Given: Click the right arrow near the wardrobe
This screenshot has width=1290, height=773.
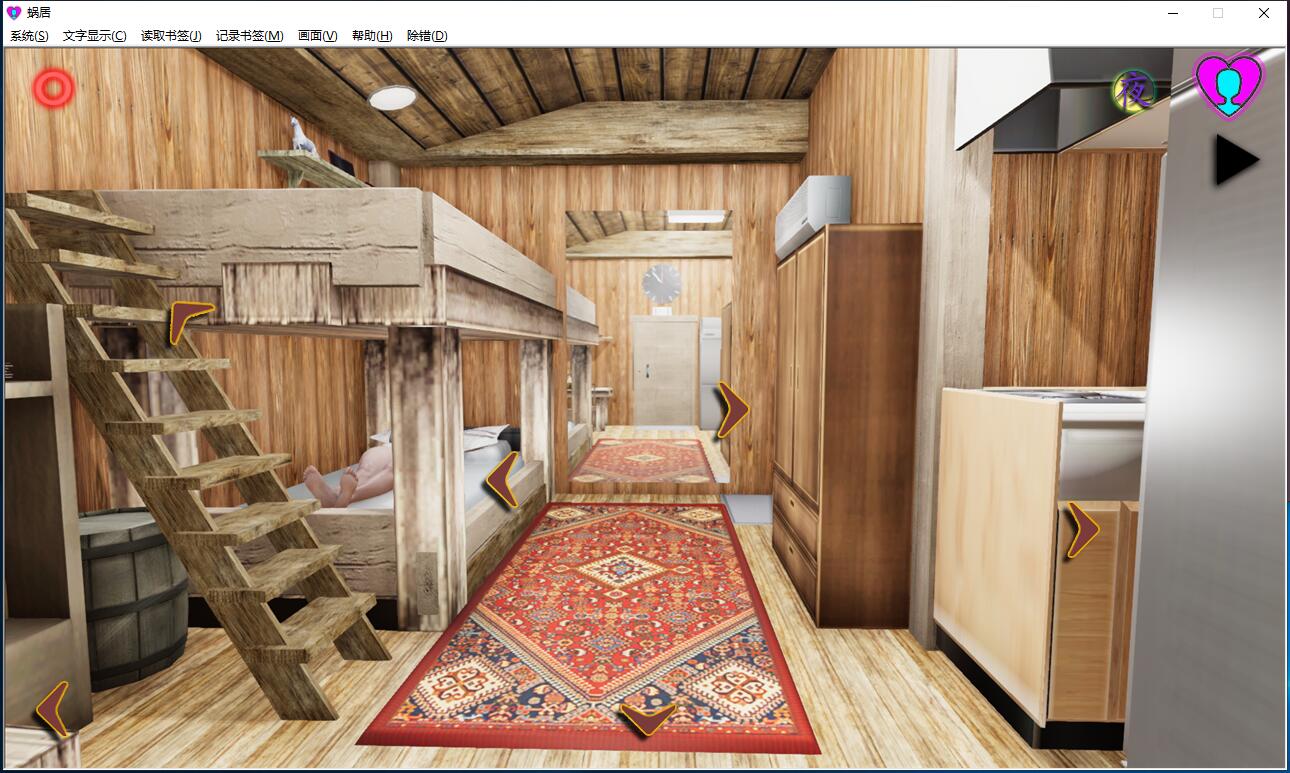Looking at the screenshot, I should coord(732,409).
